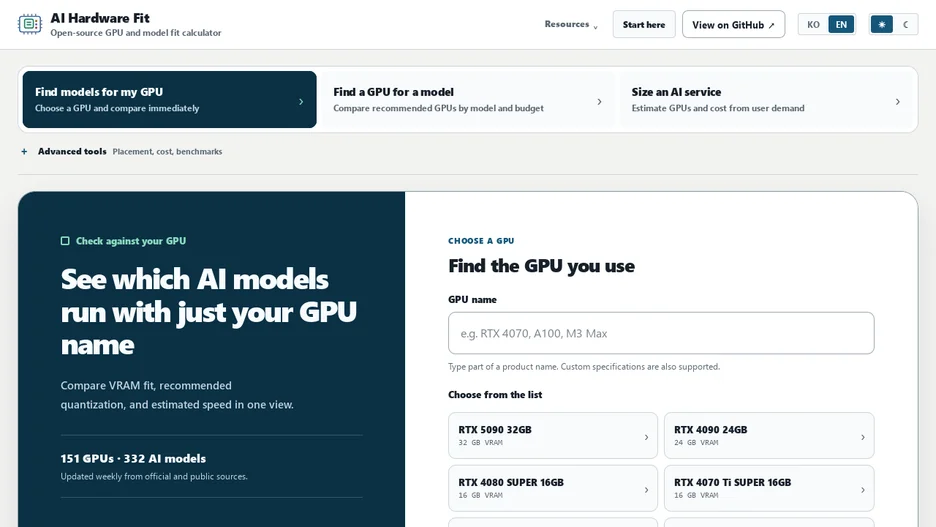Select the Find models for my GPU tab
Image resolution: width=936 pixels, height=527 pixels.
[x=170, y=100]
